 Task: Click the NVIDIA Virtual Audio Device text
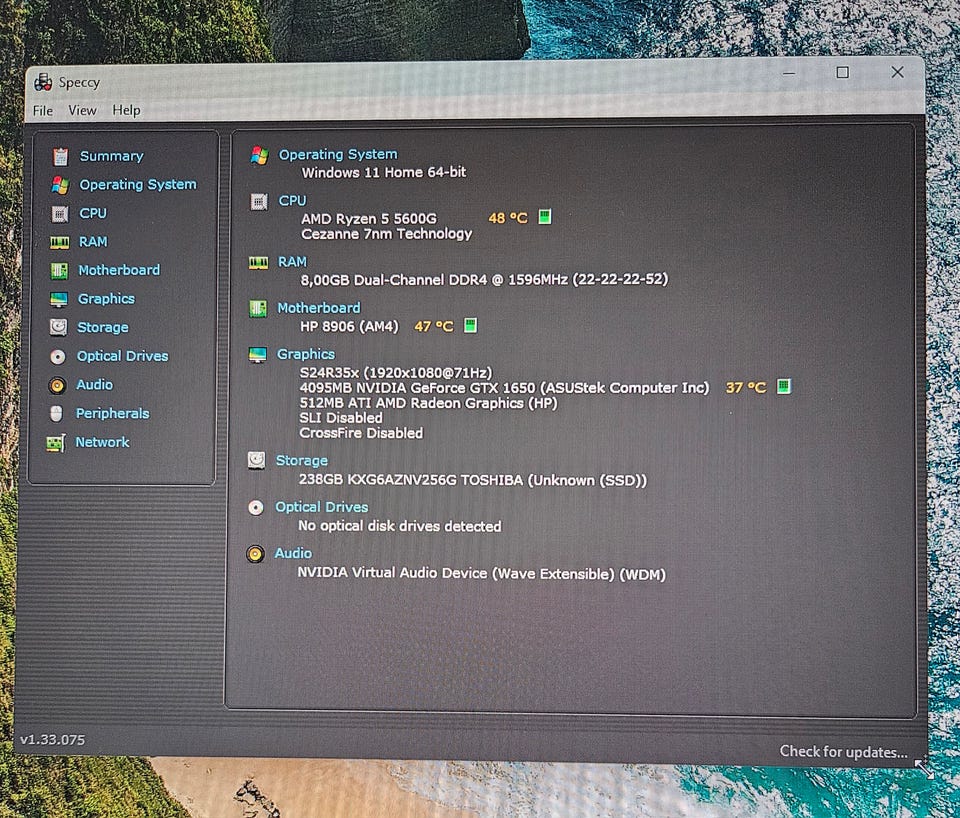[x=481, y=573]
